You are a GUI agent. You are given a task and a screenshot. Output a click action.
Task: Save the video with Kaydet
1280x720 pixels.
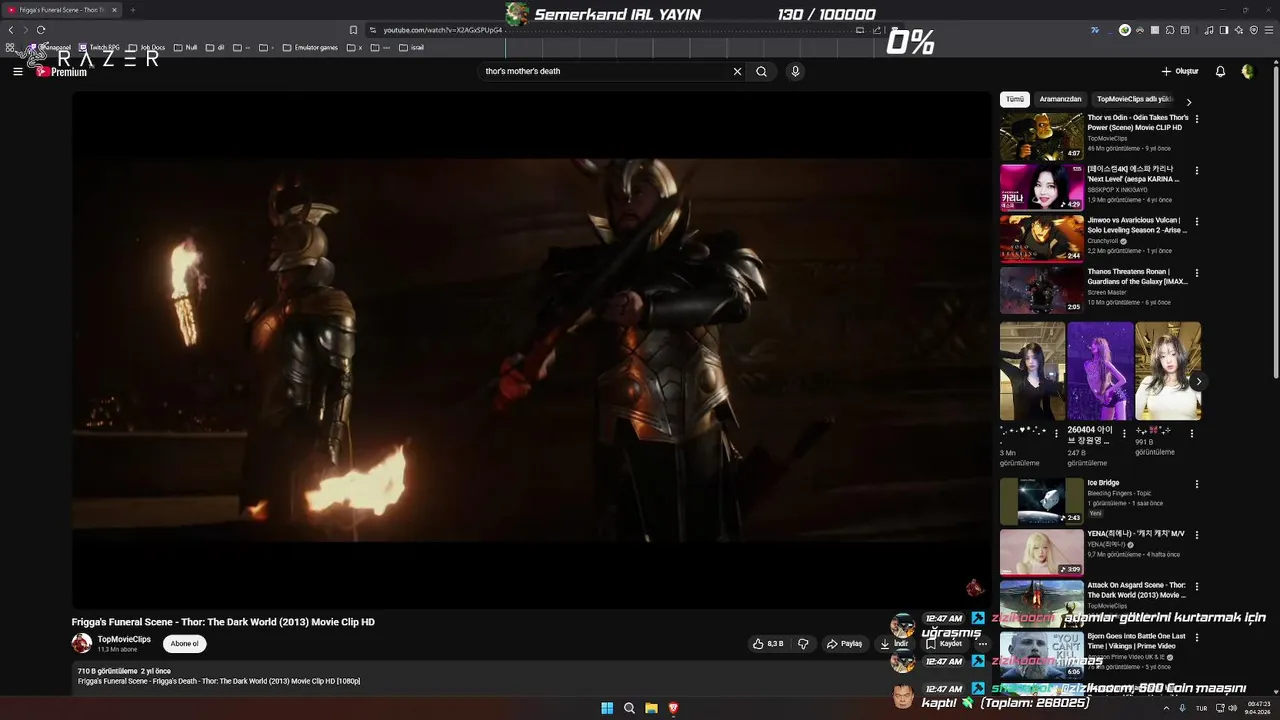[944, 644]
